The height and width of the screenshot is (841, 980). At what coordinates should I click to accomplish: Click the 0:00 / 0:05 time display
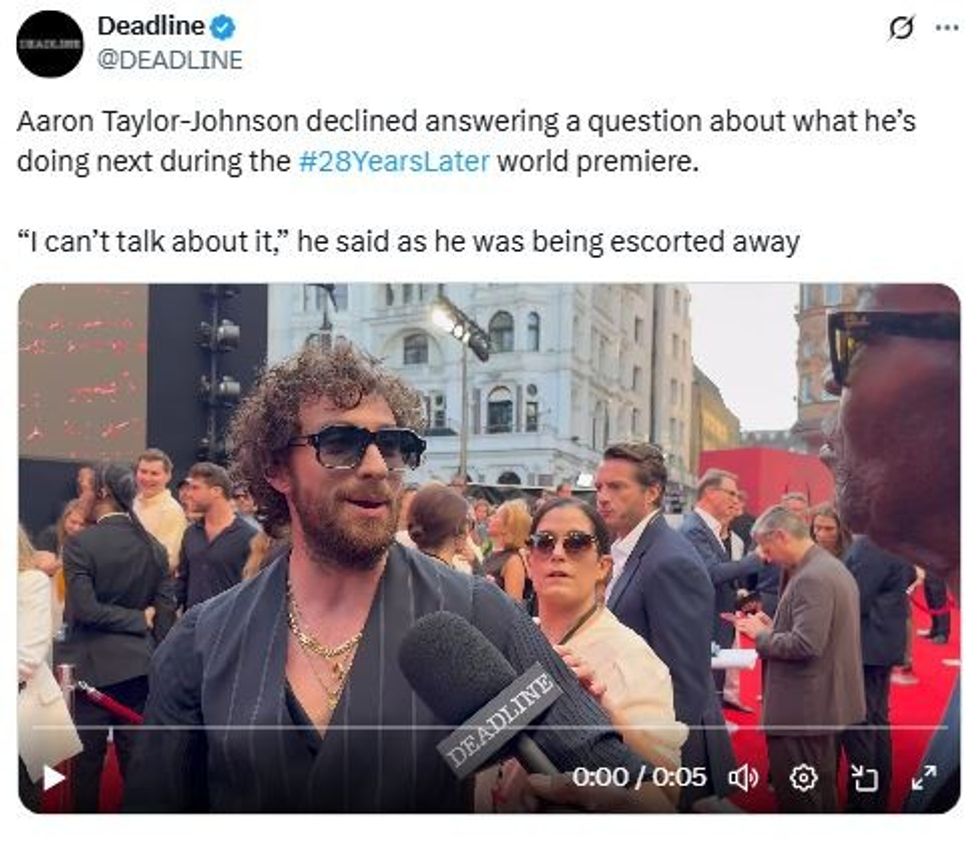tap(639, 777)
